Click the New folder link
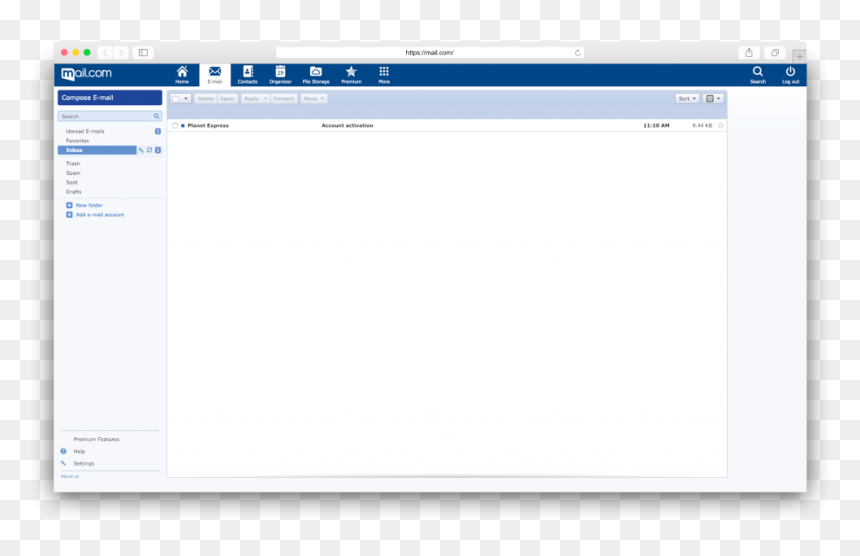Screen dimensions: 860x556 (89, 205)
